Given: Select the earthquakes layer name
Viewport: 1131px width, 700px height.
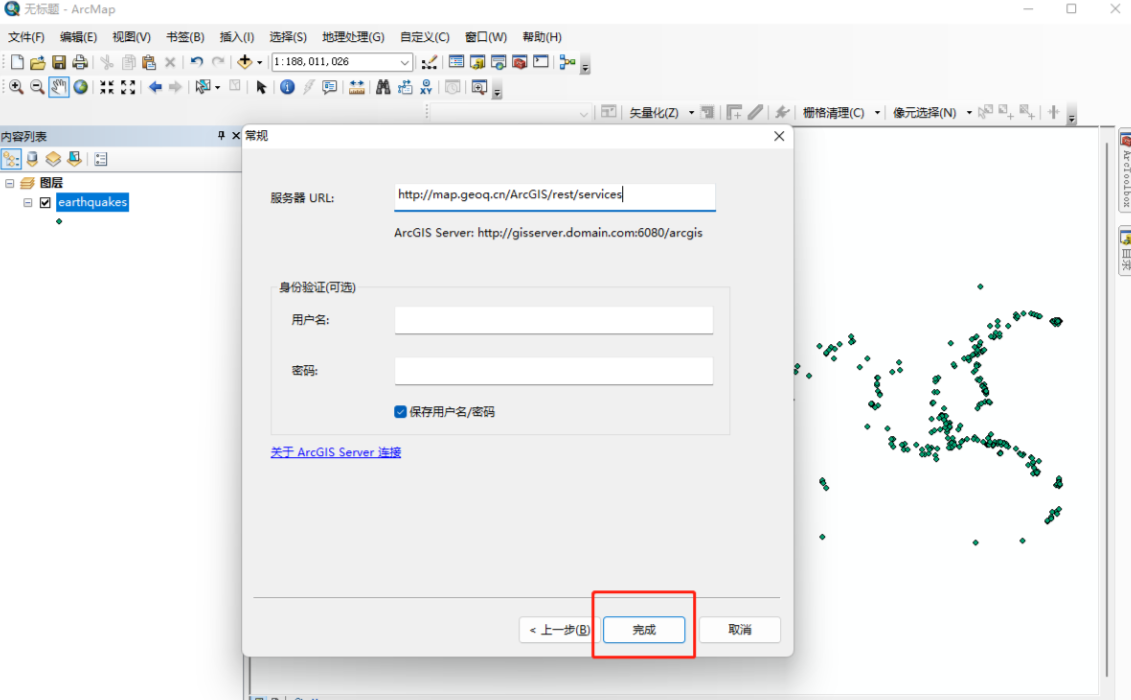Looking at the screenshot, I should [92, 202].
